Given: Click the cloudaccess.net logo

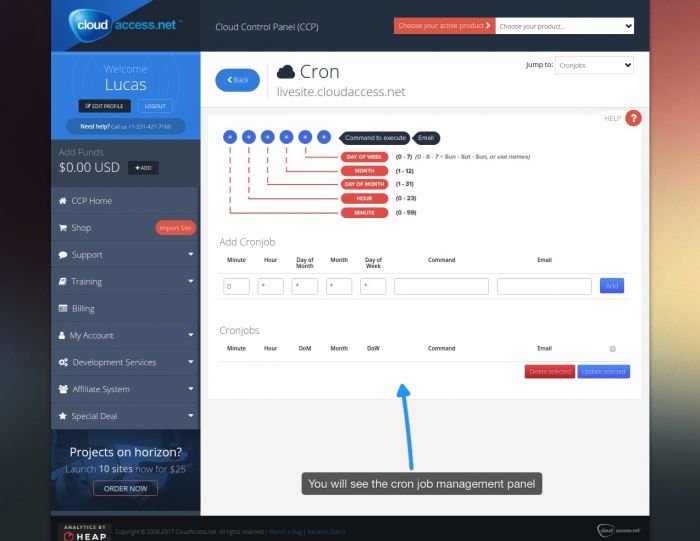Looking at the screenshot, I should tap(125, 25).
